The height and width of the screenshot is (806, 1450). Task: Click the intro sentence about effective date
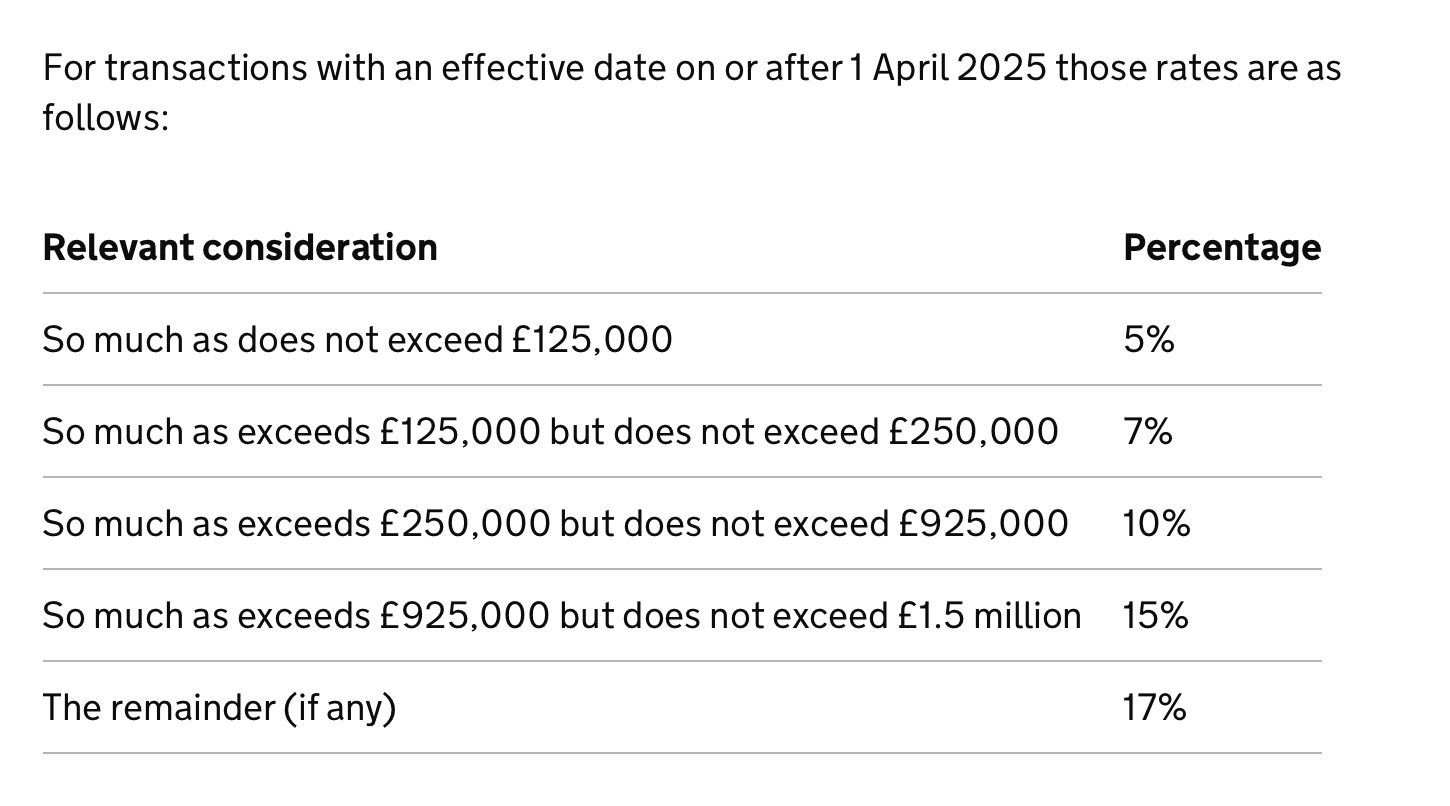(690, 69)
